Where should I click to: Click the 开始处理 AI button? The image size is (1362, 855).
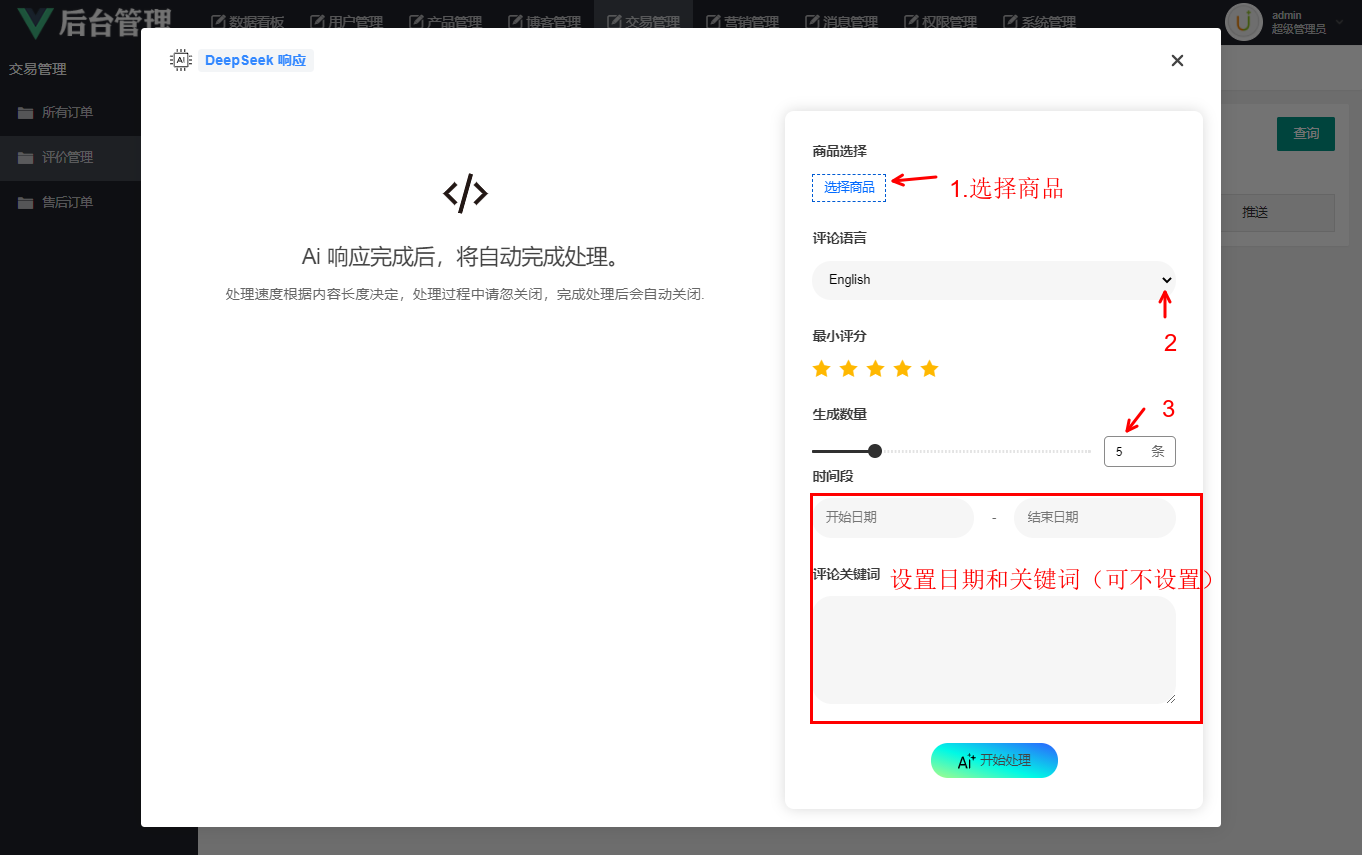pyautogui.click(x=994, y=761)
